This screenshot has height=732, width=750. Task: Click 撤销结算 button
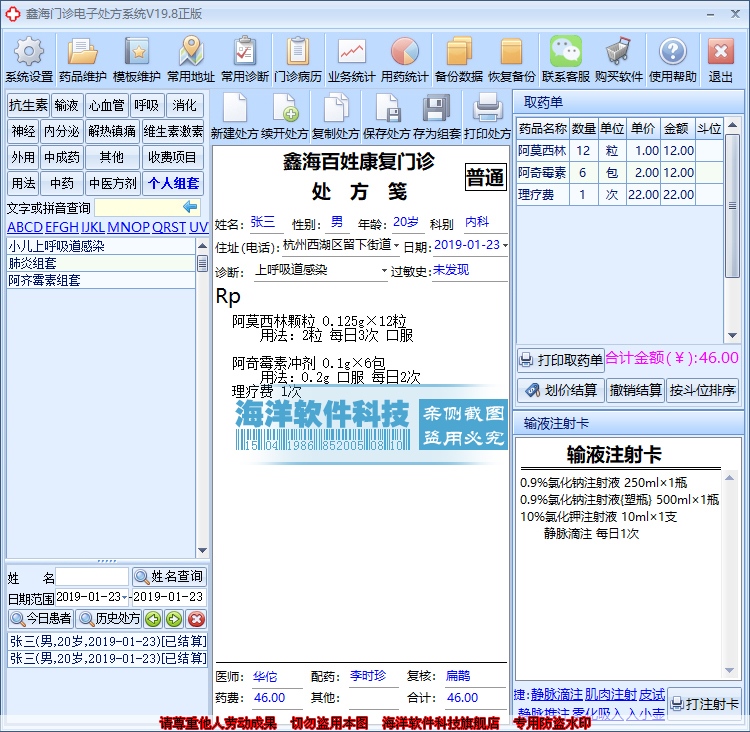click(x=635, y=390)
